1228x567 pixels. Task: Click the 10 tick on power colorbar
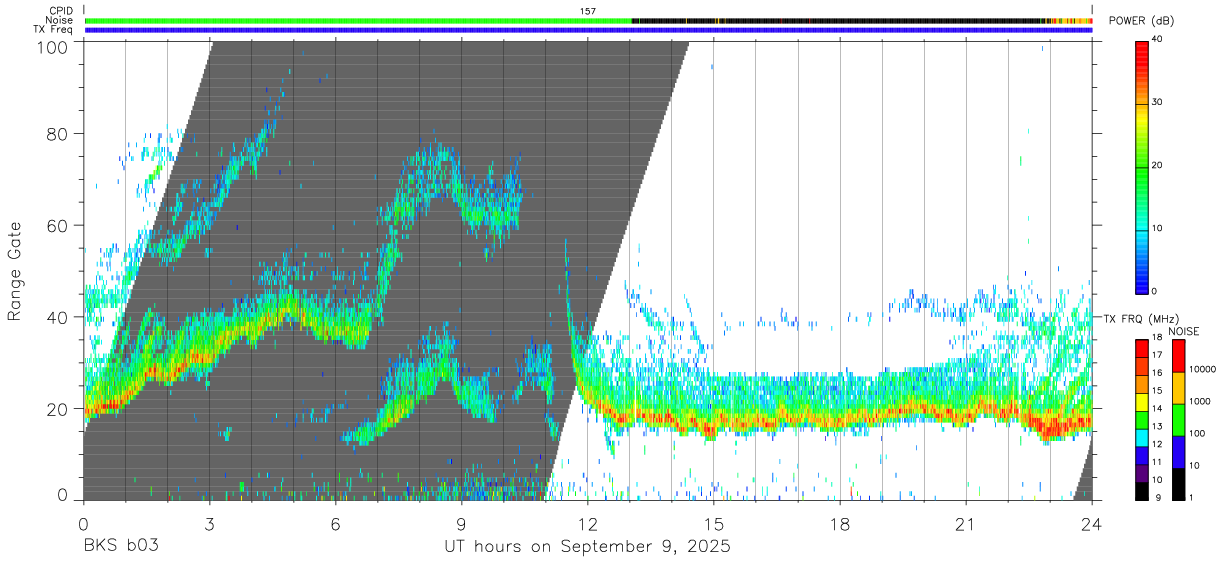[1158, 228]
